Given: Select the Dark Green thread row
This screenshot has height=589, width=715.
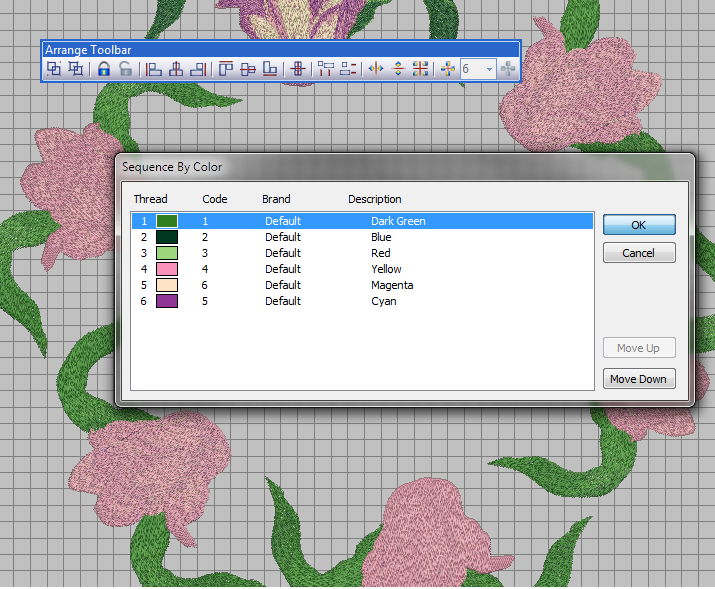Looking at the screenshot, I should click(x=363, y=221).
